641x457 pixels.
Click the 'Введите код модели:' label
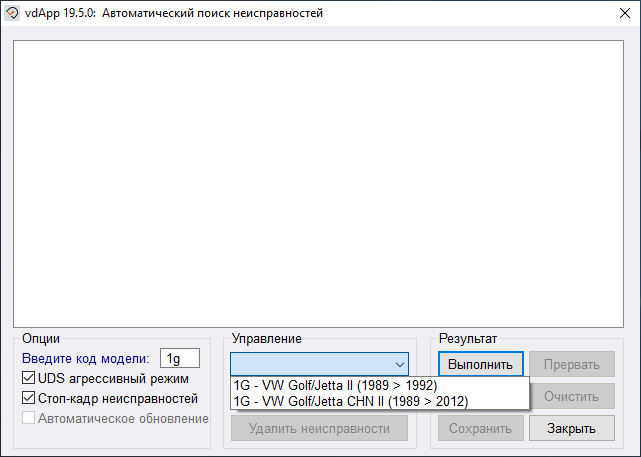tap(85, 358)
